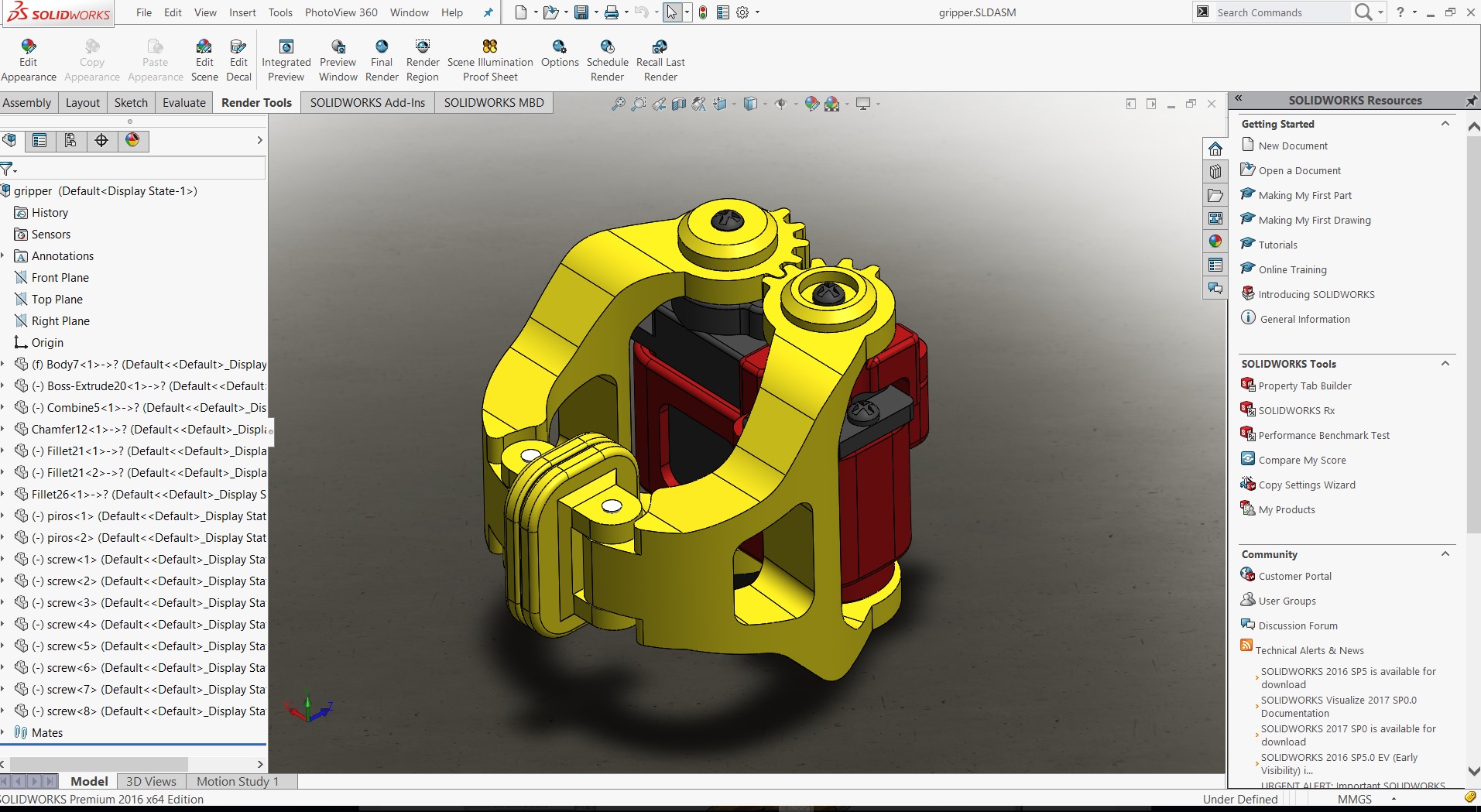Open the Preview Window tool
This screenshot has width=1481, height=812.
[x=338, y=60]
